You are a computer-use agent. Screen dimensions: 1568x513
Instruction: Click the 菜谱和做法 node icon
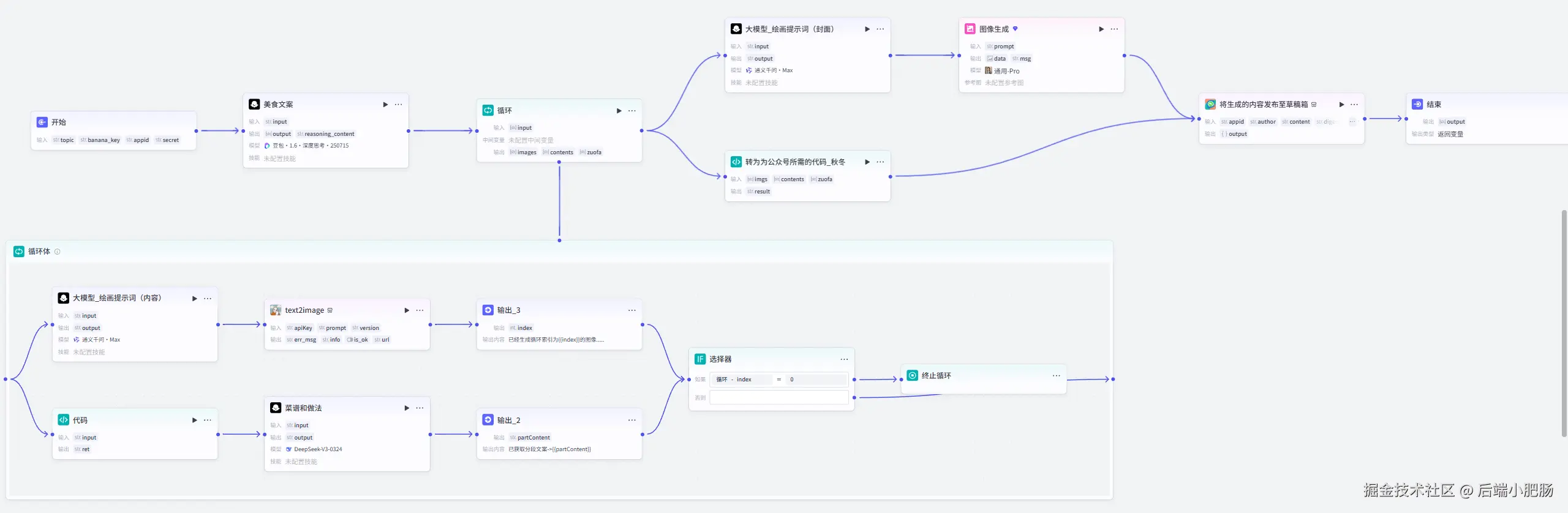pos(276,407)
